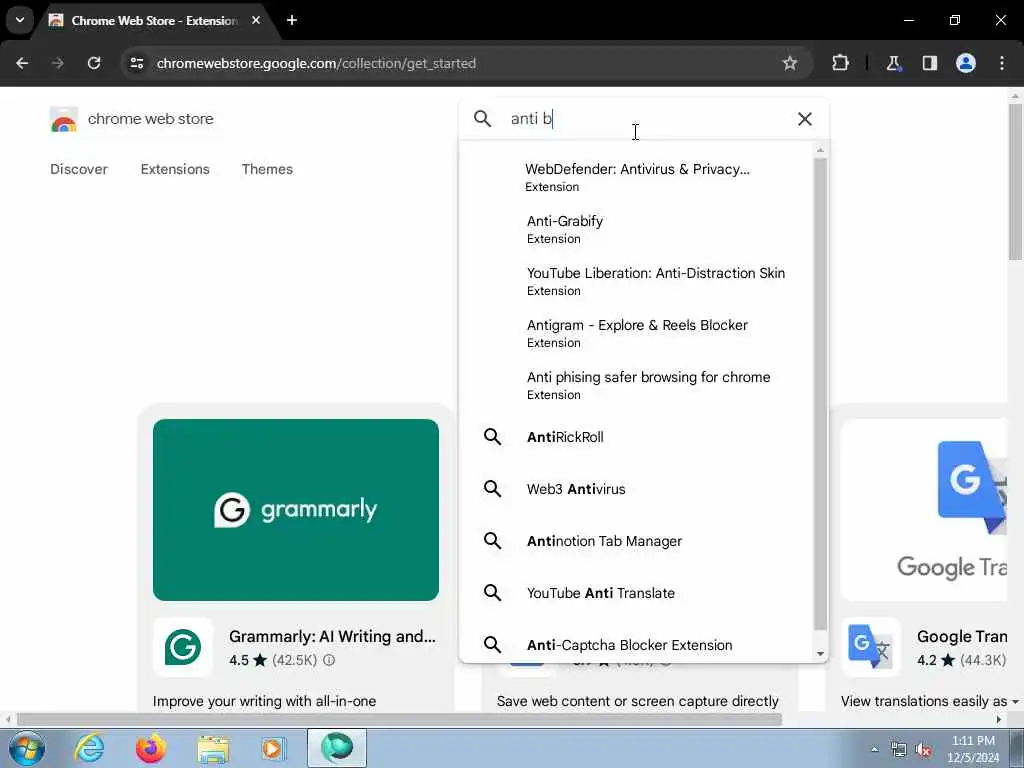The width and height of the screenshot is (1024, 768).
Task: Choose YouTube Anti Translate search suggestion
Action: pos(637,593)
